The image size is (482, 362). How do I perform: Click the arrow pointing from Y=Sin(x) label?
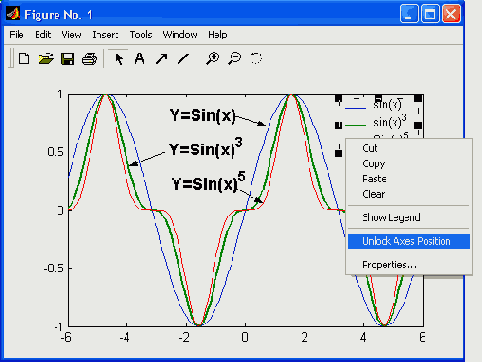(x=250, y=120)
